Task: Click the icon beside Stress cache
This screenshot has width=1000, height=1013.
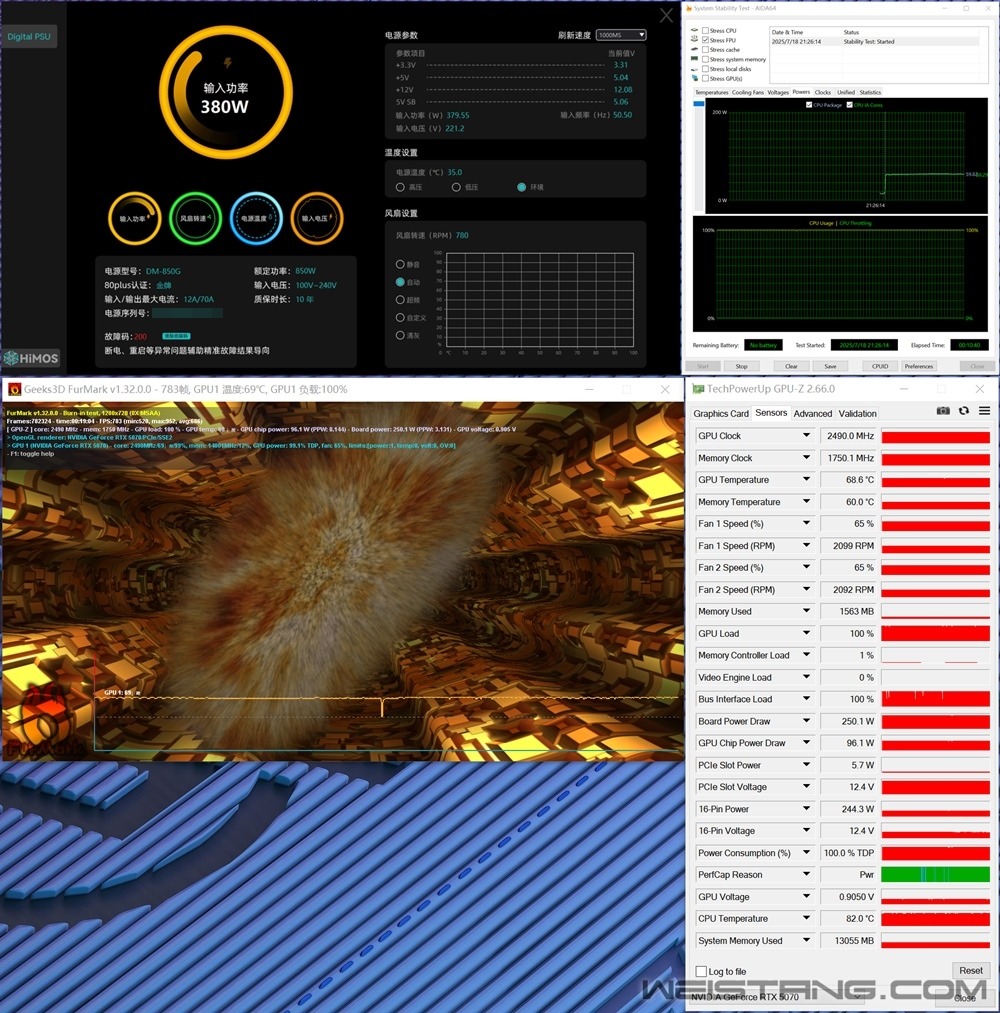Action: [x=694, y=49]
